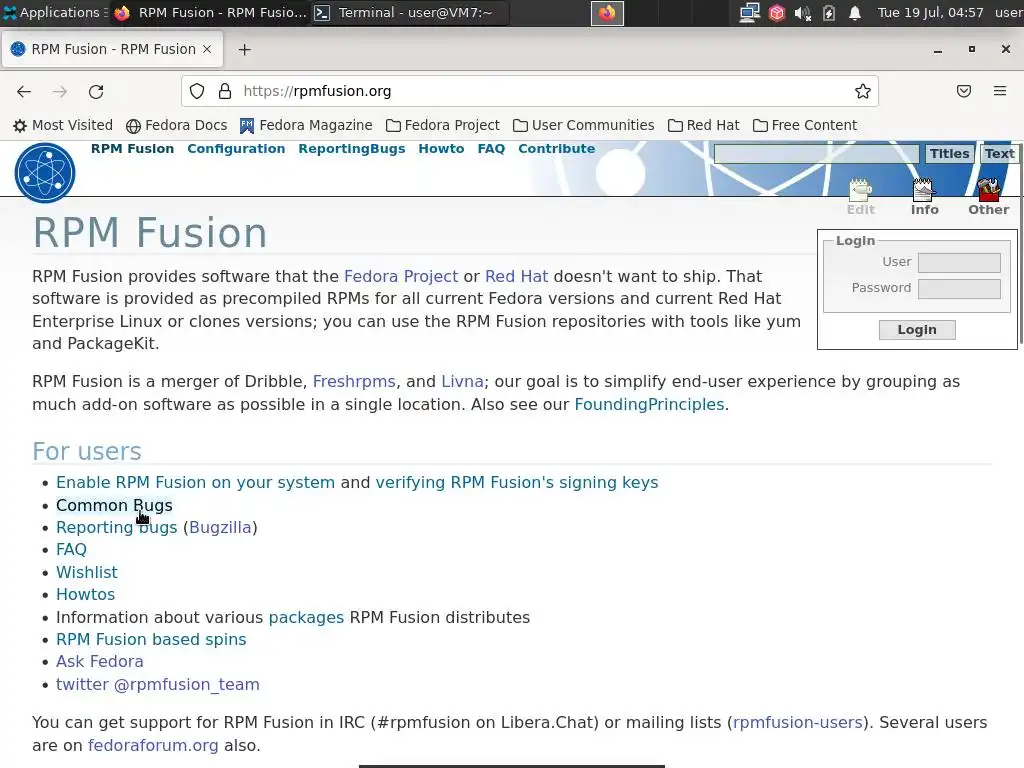Open the fedoraforum.org link
The height and width of the screenshot is (768, 1024).
point(153,746)
